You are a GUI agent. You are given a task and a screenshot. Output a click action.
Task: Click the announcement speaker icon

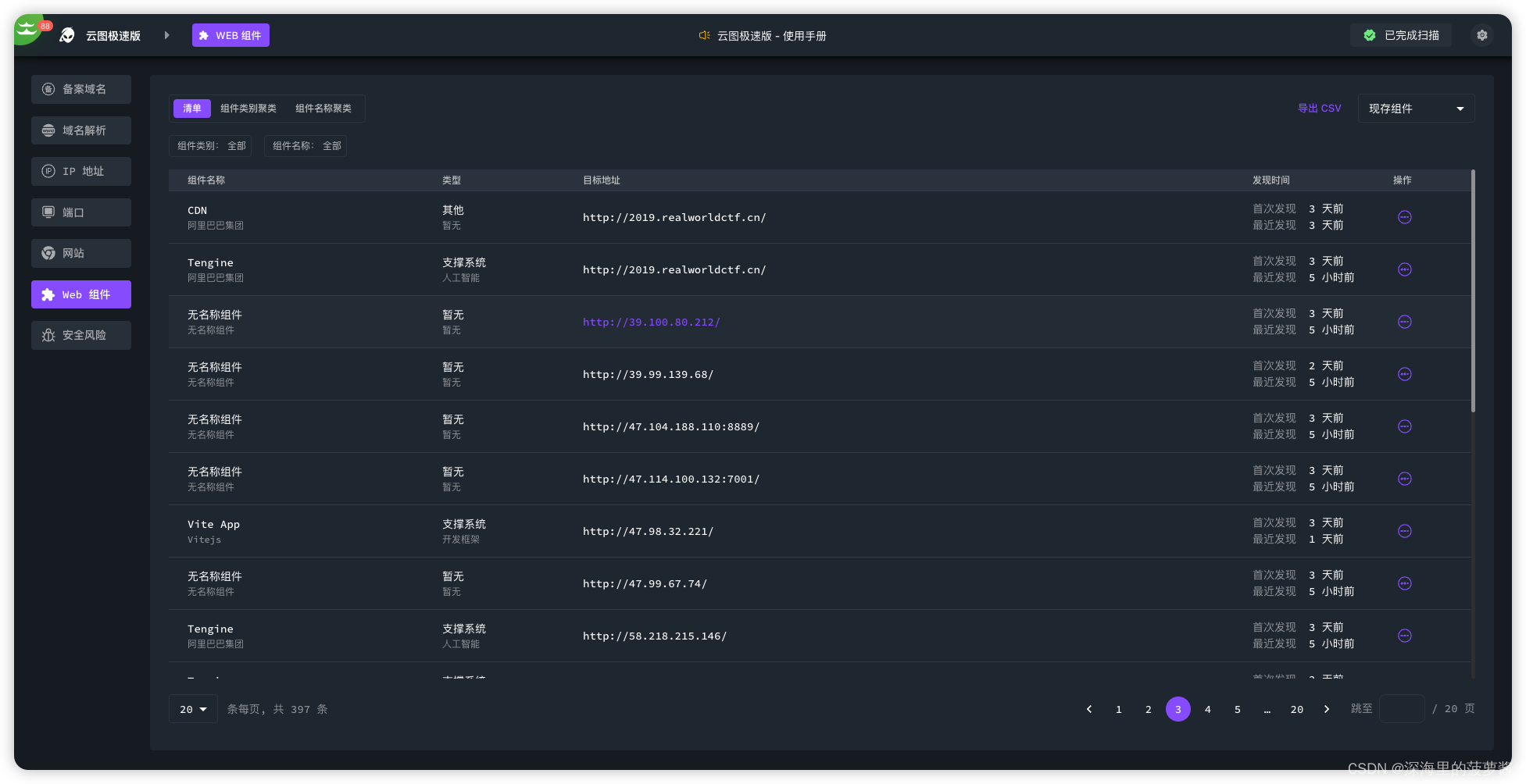coord(704,35)
